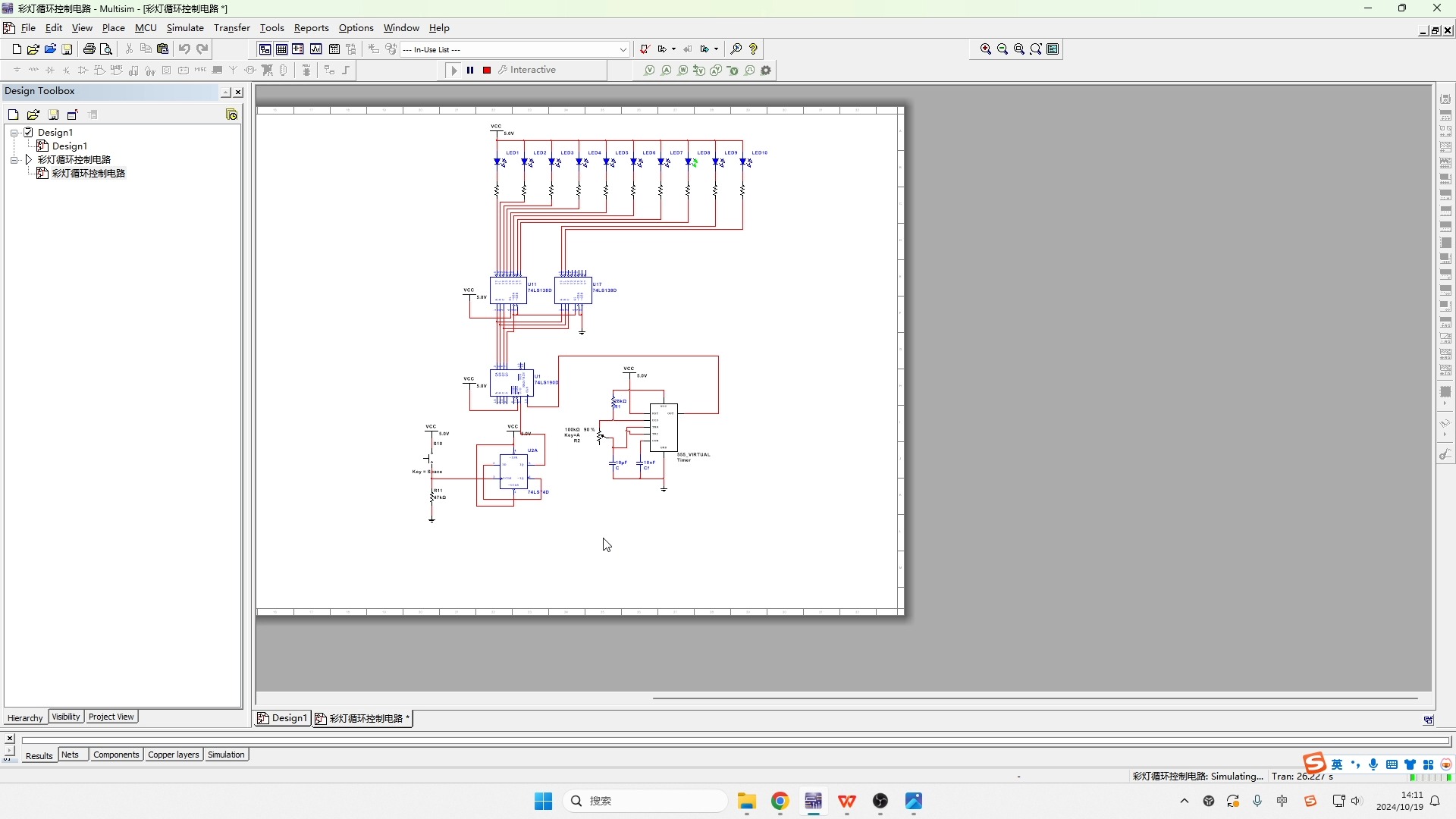Screen dimensions: 1456x819
Task: Place a voltage probe
Action: (650, 71)
